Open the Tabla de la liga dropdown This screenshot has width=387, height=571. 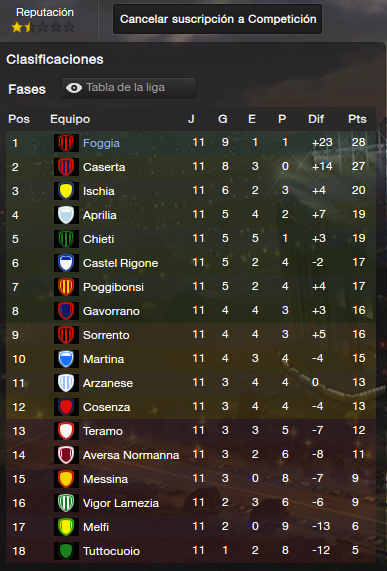point(129,88)
